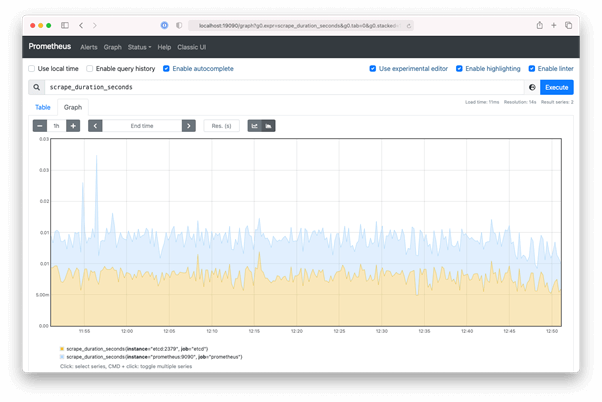602x402 pixels.
Task: Enable Use local time checkbox
Action: (x=31, y=69)
